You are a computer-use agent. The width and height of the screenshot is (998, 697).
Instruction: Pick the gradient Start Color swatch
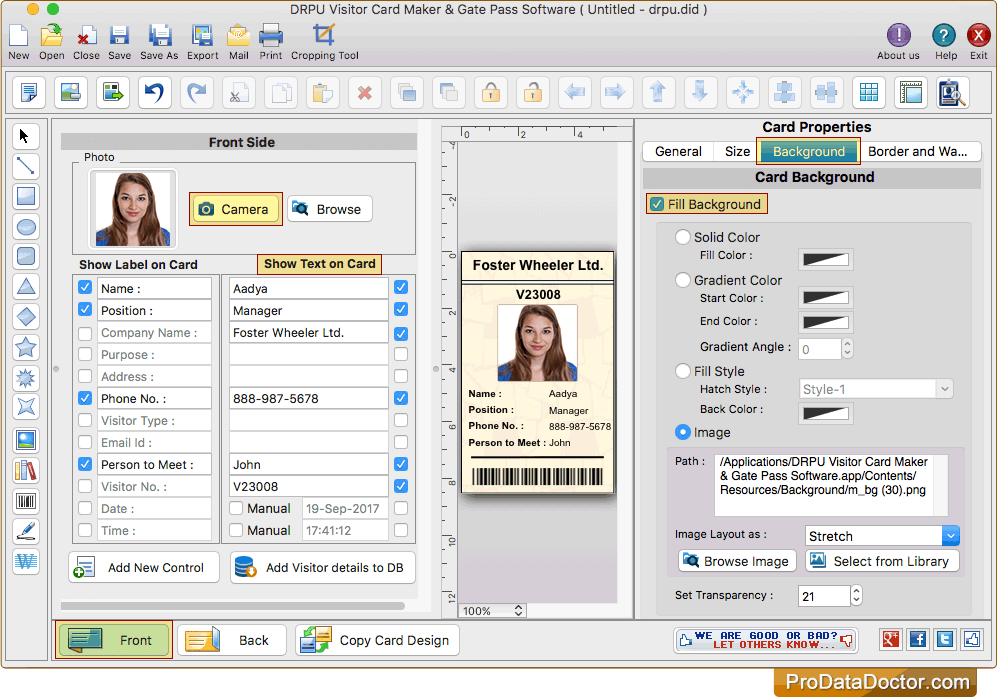[826, 298]
